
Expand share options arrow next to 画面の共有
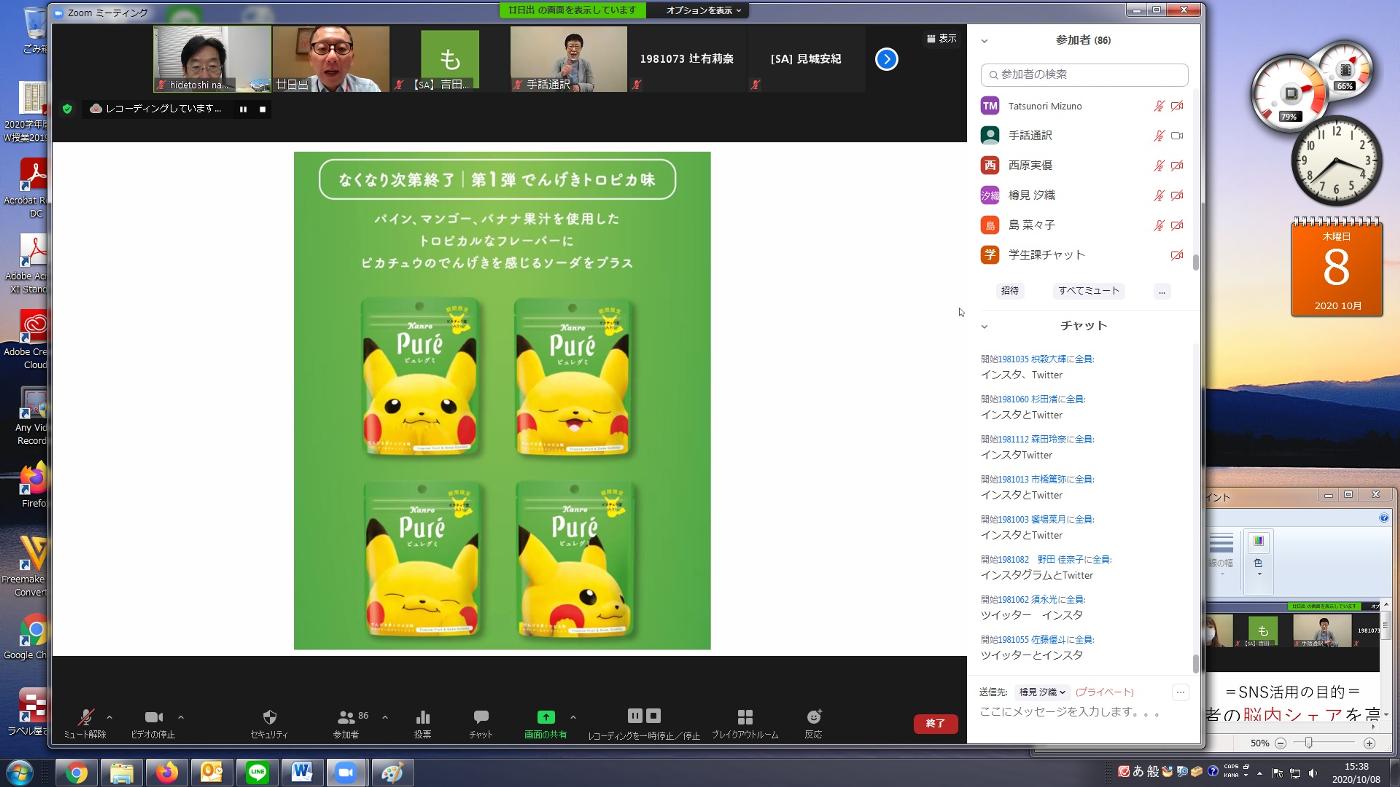pos(573,717)
